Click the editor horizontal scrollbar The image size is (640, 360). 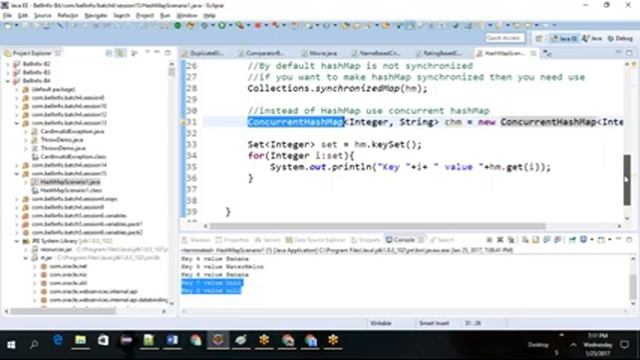[378, 226]
